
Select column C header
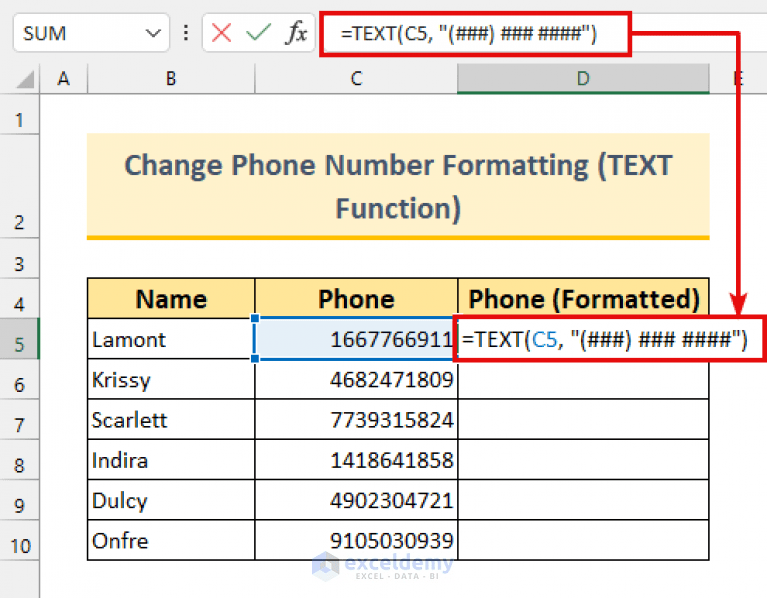(x=356, y=79)
